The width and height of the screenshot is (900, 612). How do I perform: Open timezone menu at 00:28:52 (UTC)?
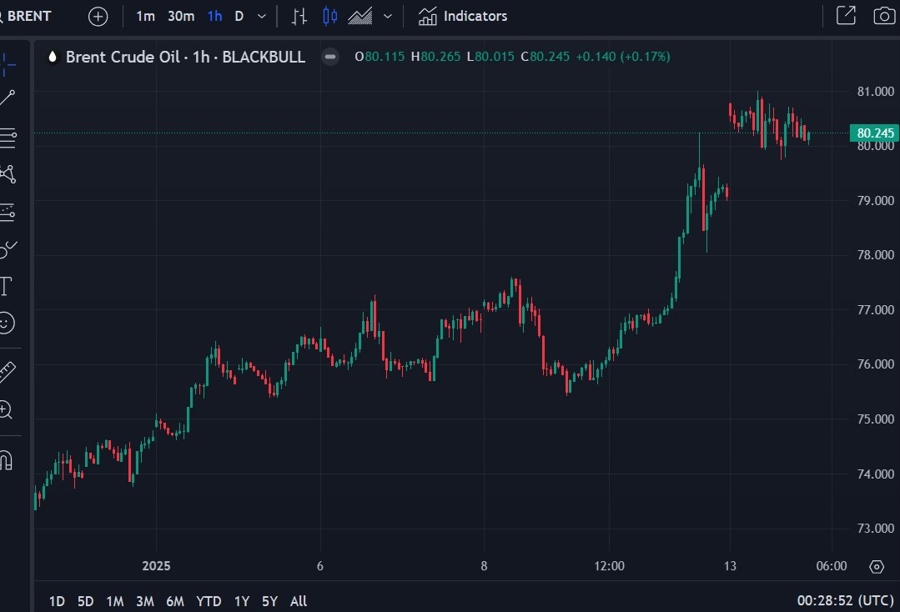845,601
